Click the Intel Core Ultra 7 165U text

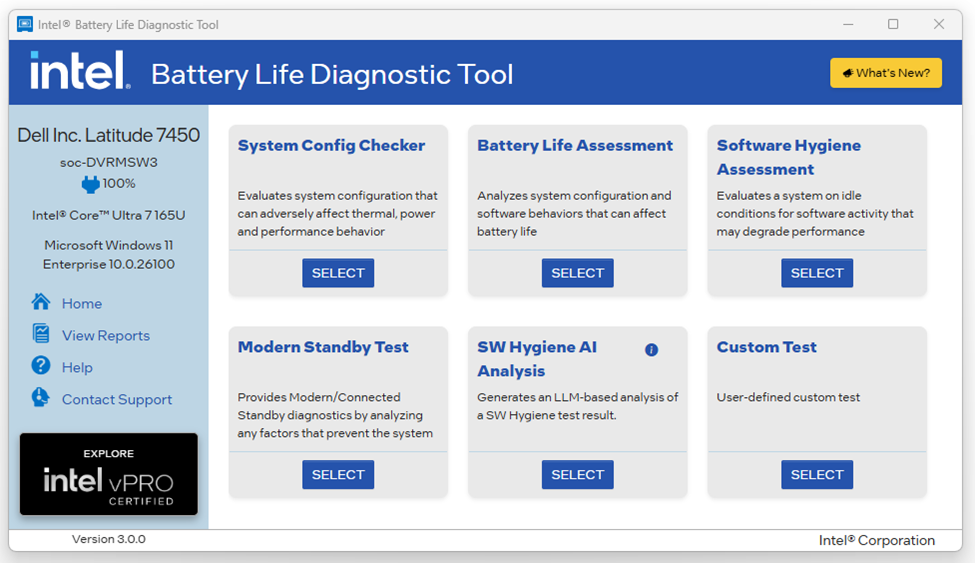point(109,215)
